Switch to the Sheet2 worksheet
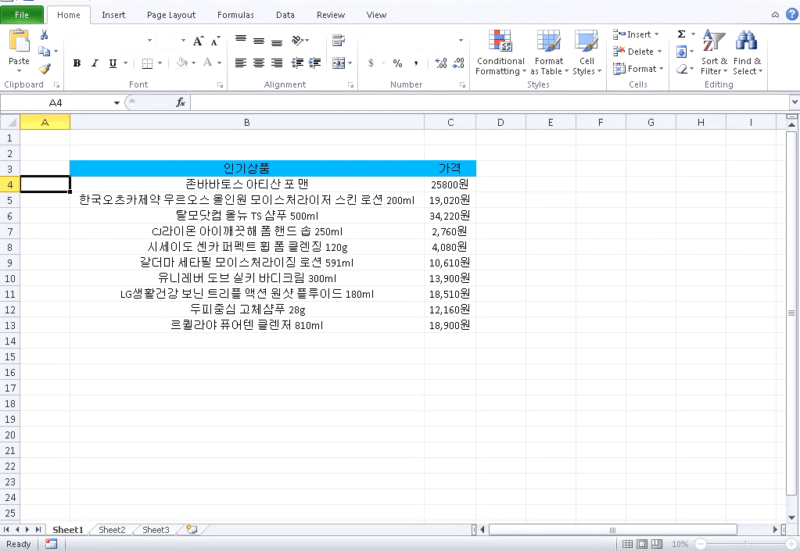The width and height of the screenshot is (800, 551). pyautogui.click(x=112, y=530)
